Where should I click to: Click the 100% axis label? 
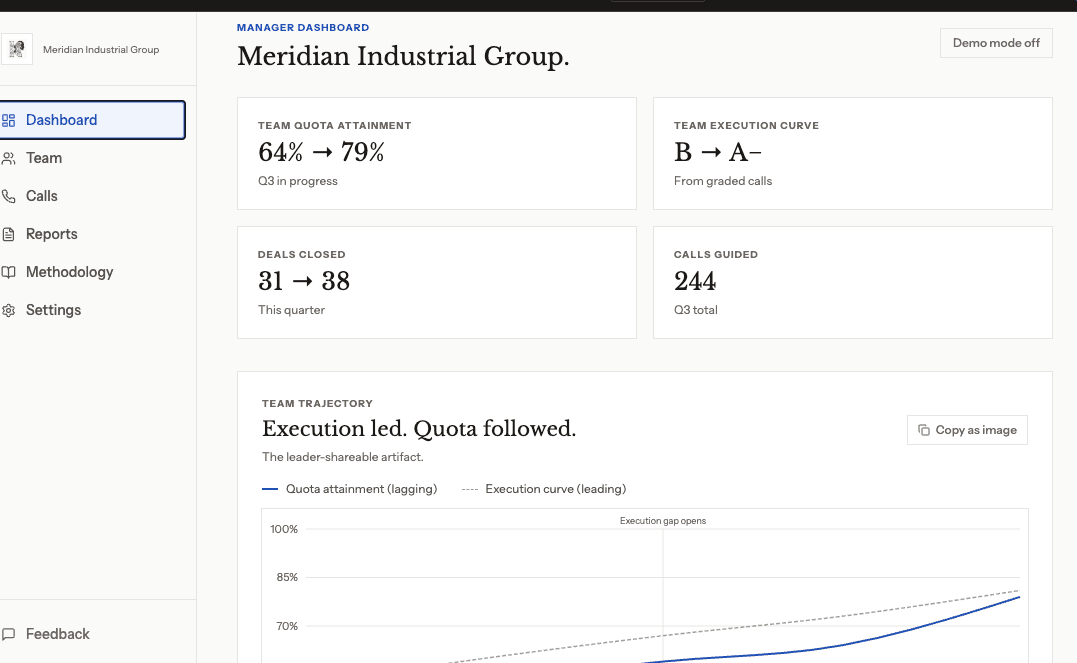[284, 529]
